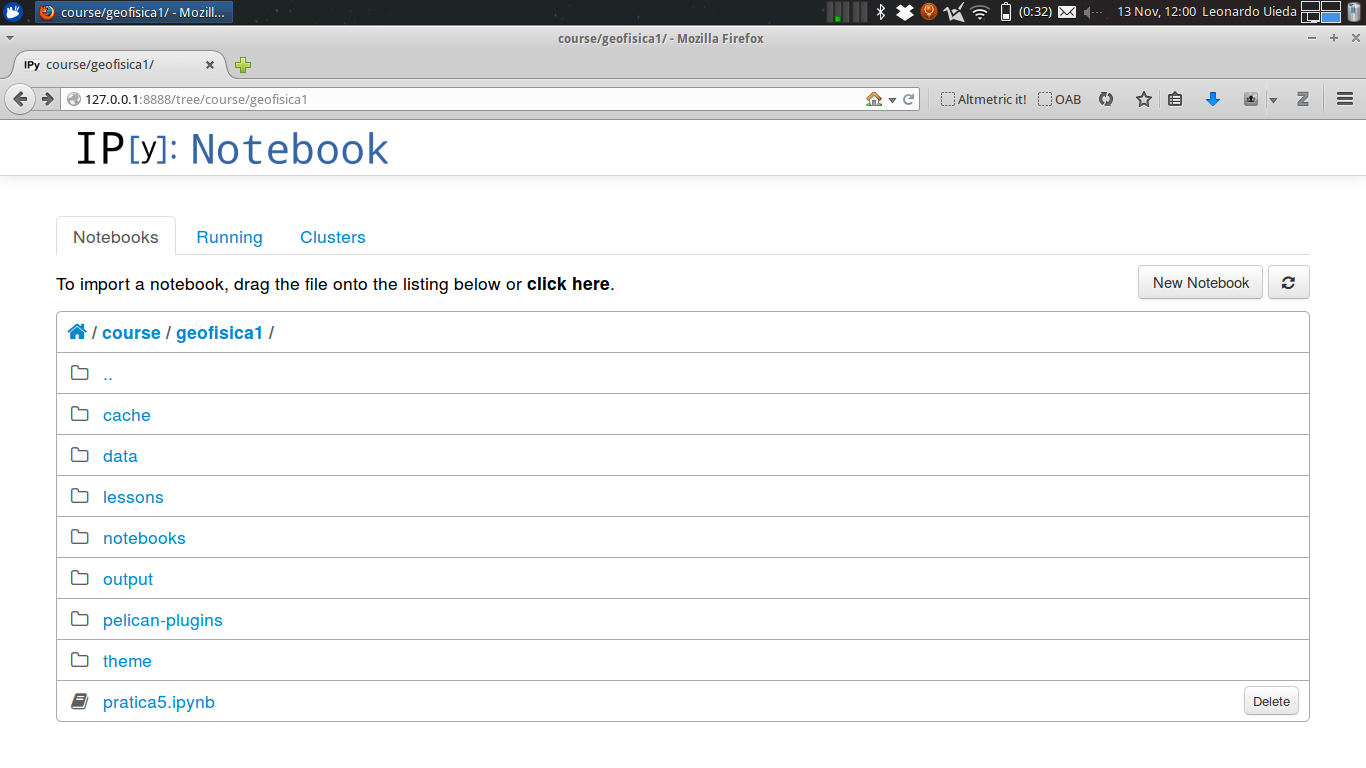1366x768 pixels.
Task: Open the data folder
Action: [120, 456]
